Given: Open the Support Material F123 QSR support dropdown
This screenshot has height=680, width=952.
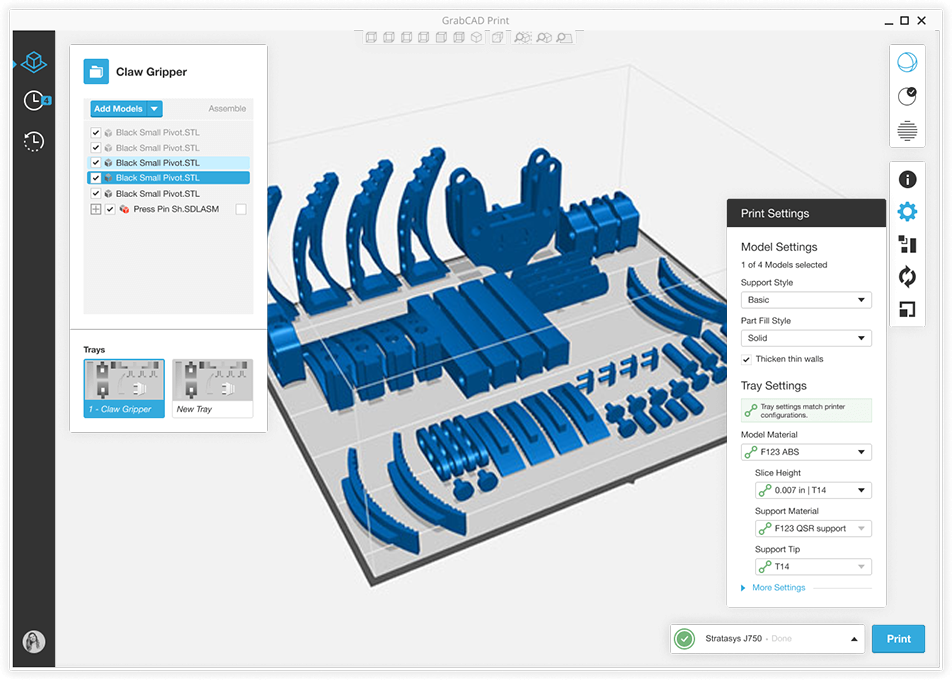Looking at the screenshot, I should tap(813, 528).
